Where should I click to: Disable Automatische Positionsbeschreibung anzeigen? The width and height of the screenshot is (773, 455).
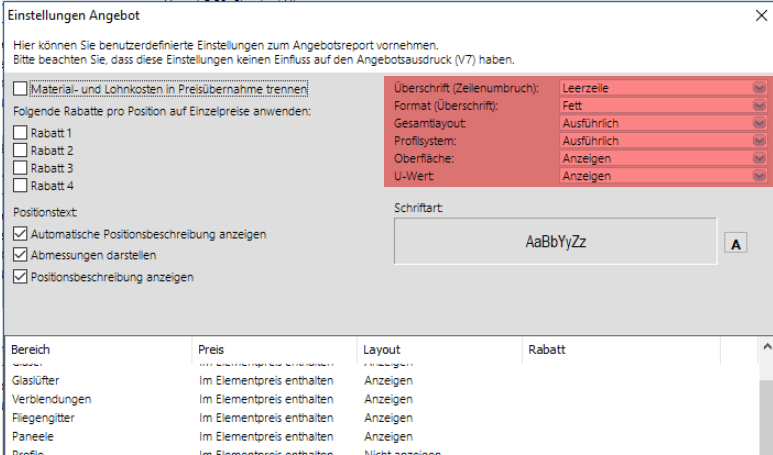(21, 234)
